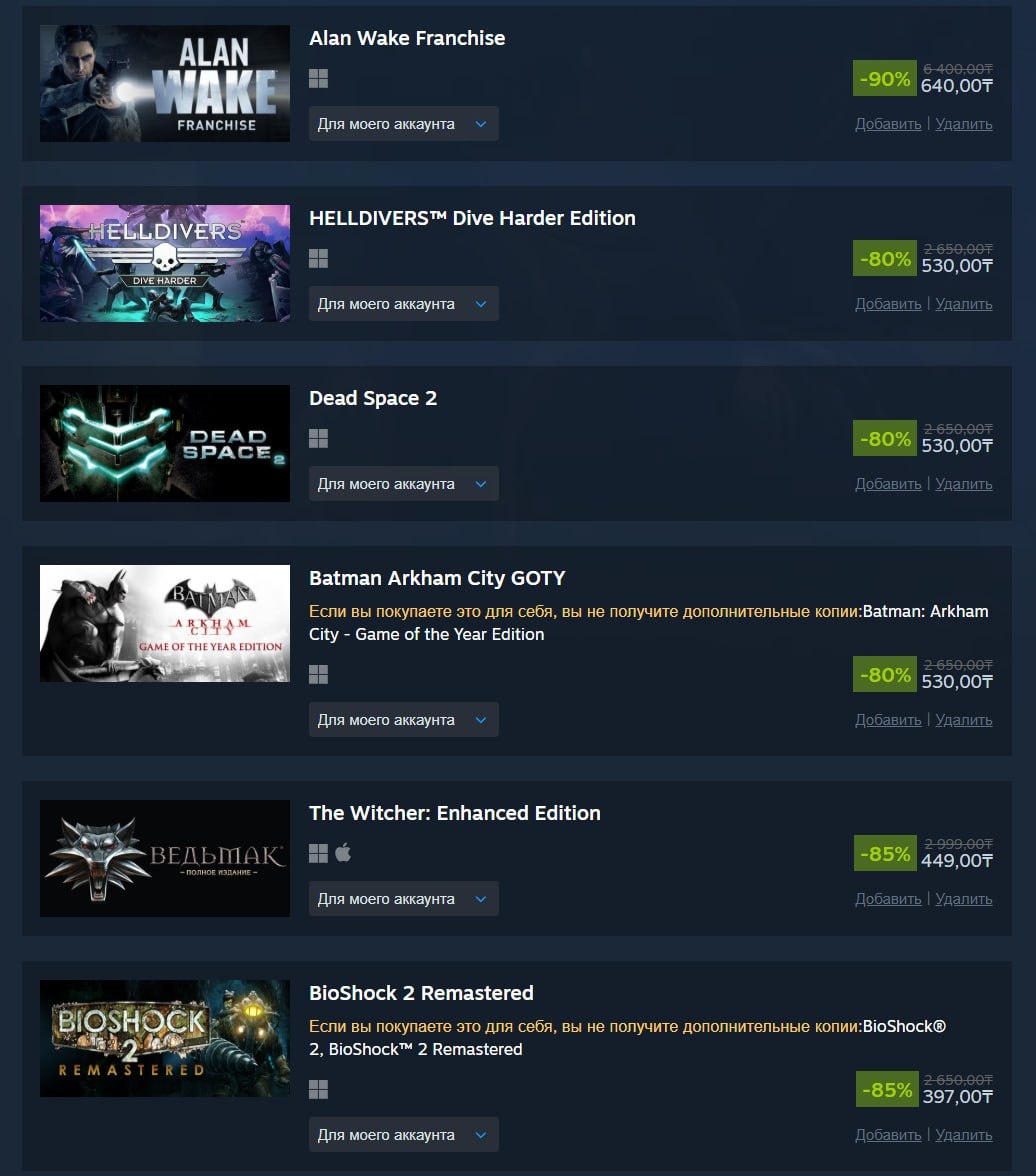The width and height of the screenshot is (1036, 1176).
Task: Click the -90% discount badge for Alan Wake
Action: (884, 78)
